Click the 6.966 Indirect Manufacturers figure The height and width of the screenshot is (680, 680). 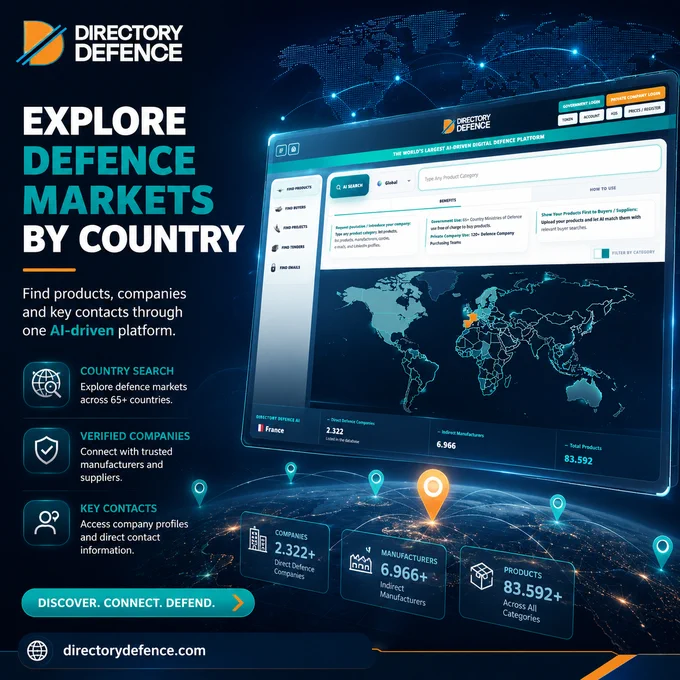(x=446, y=445)
